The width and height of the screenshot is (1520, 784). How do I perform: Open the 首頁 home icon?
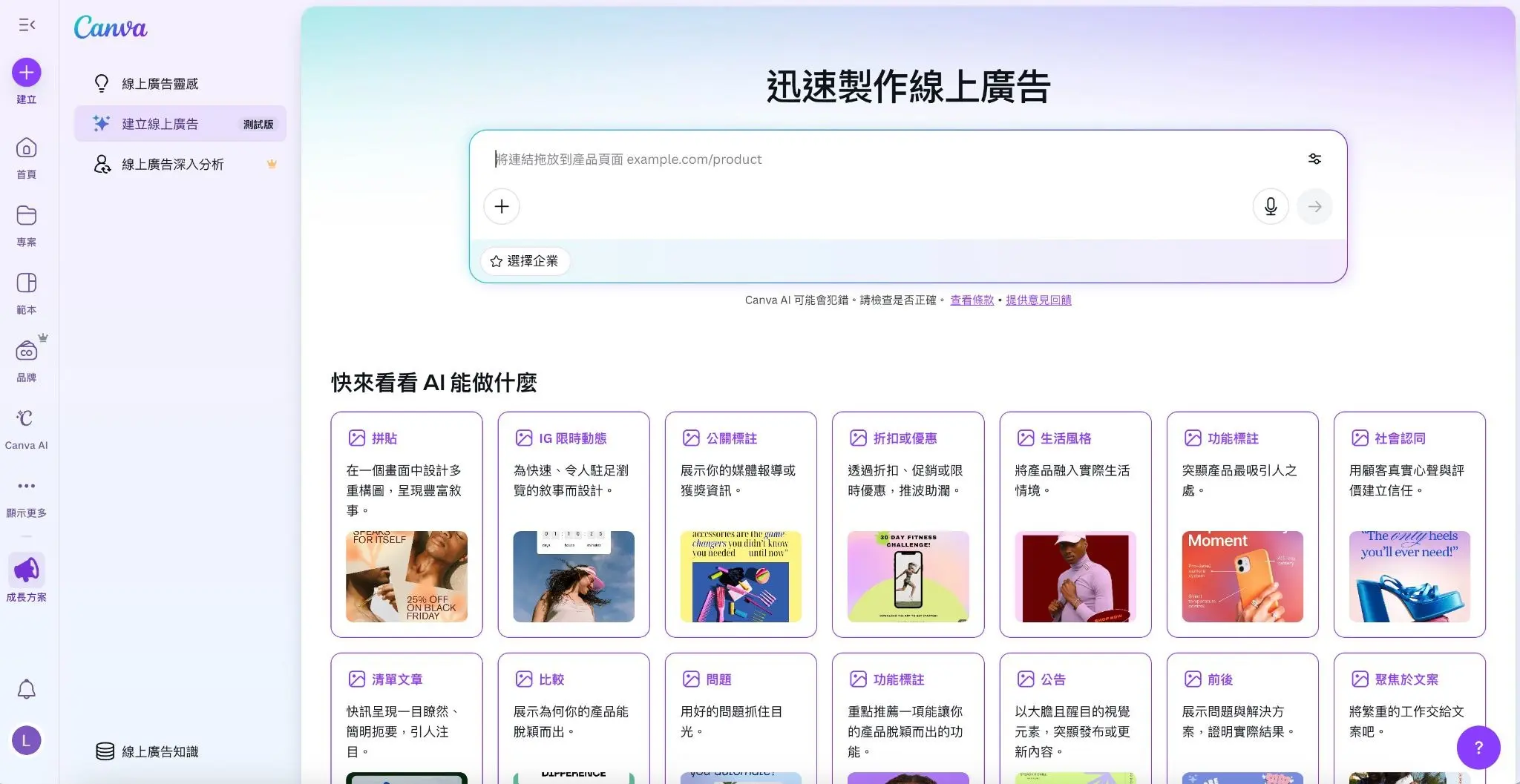tap(27, 148)
